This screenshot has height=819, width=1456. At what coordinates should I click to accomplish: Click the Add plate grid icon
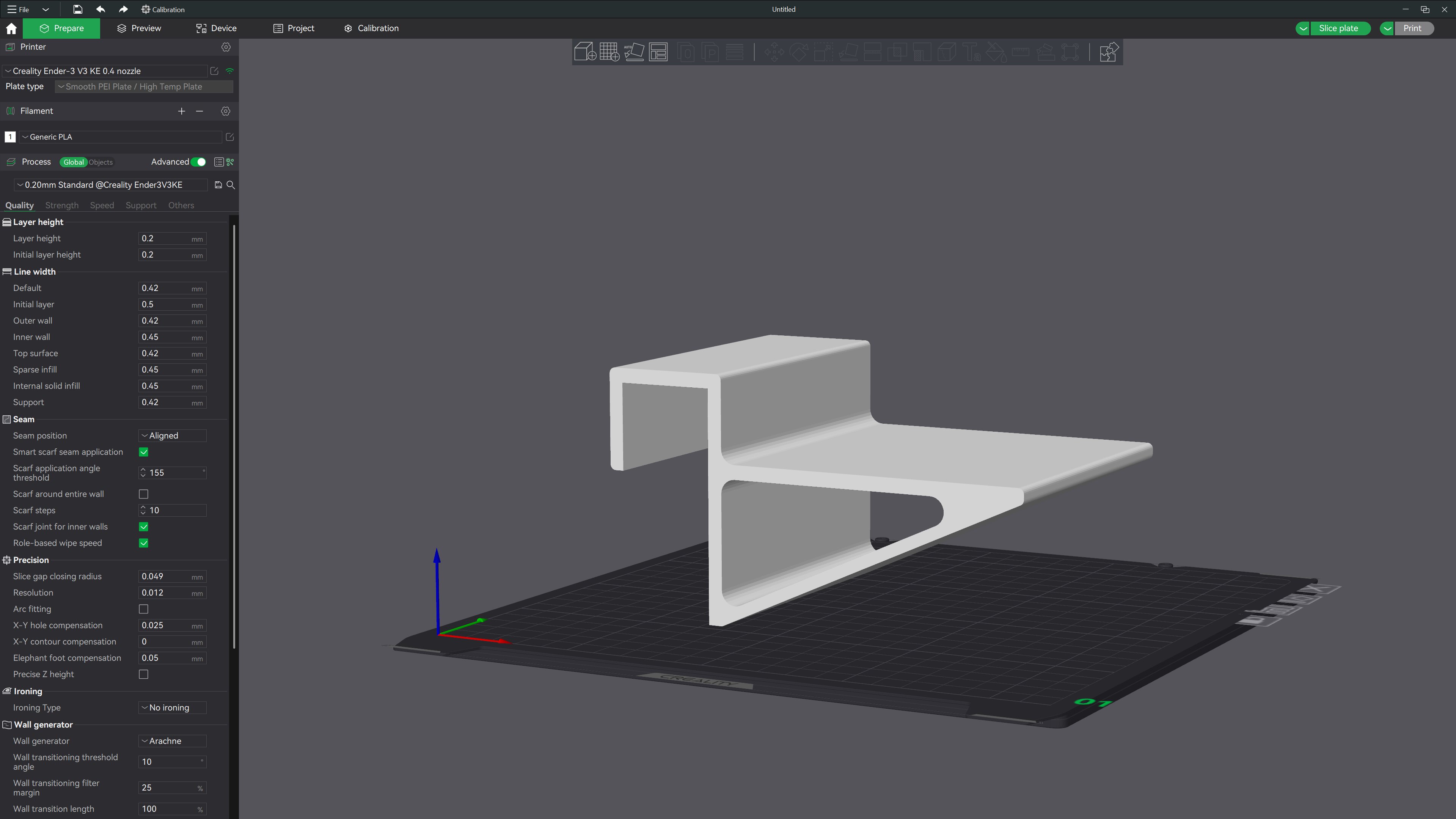click(609, 52)
